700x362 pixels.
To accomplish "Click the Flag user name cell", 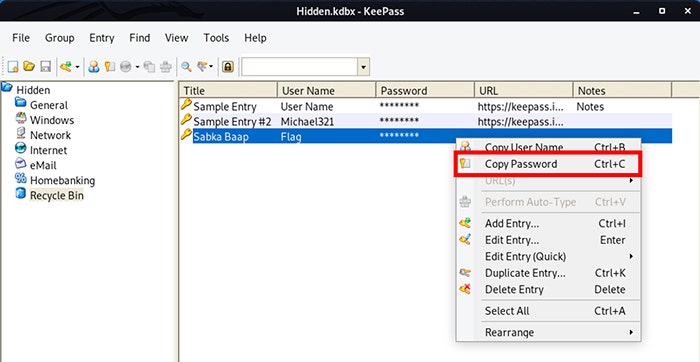I will click(291, 137).
